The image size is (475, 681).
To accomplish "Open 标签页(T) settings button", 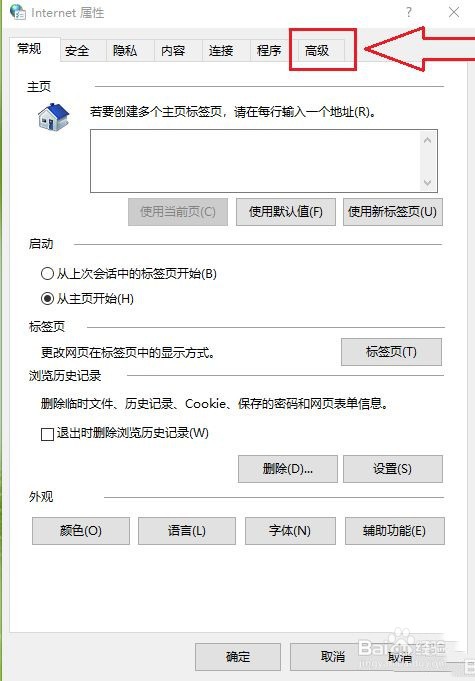I will click(391, 352).
